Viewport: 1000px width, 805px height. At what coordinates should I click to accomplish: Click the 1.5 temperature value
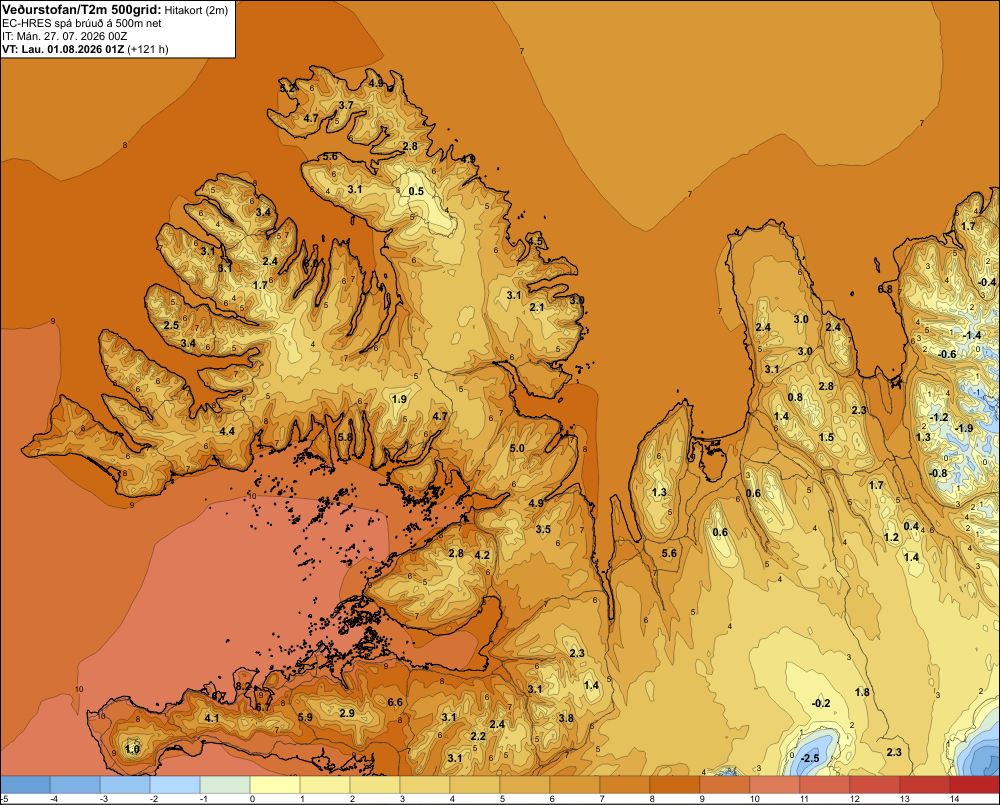pyautogui.click(x=827, y=437)
